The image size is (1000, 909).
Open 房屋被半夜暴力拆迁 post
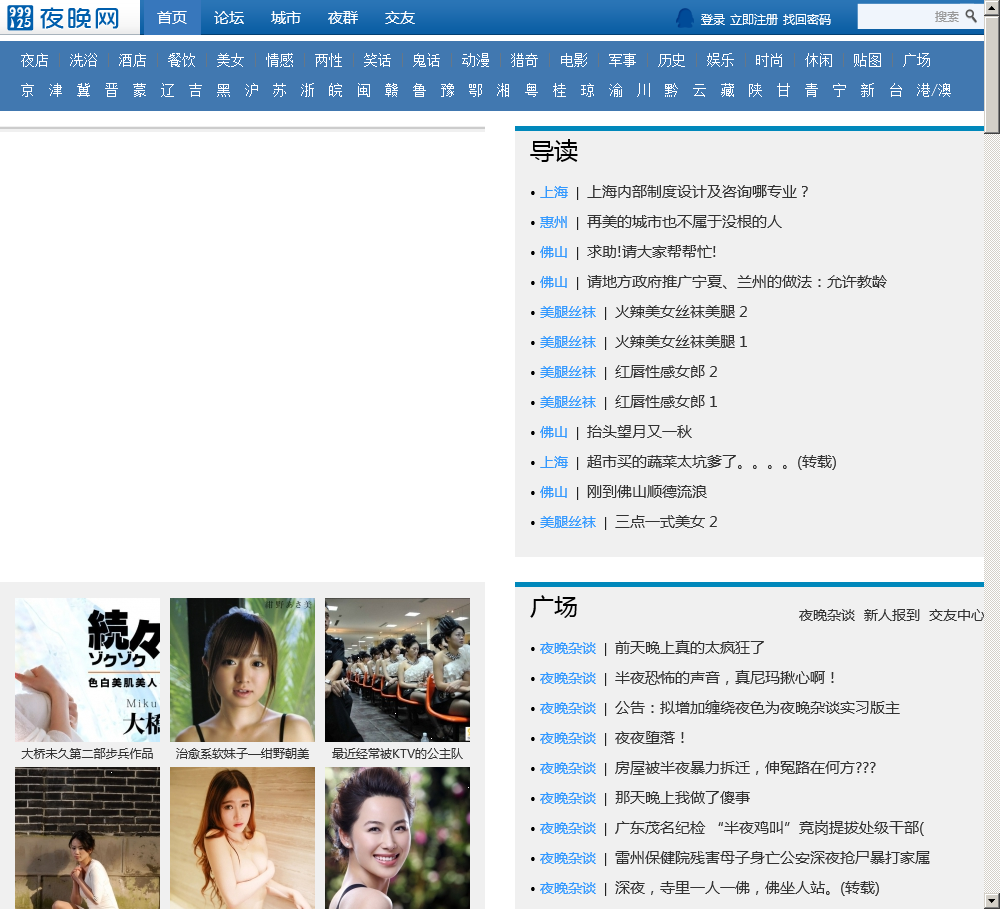(745, 768)
